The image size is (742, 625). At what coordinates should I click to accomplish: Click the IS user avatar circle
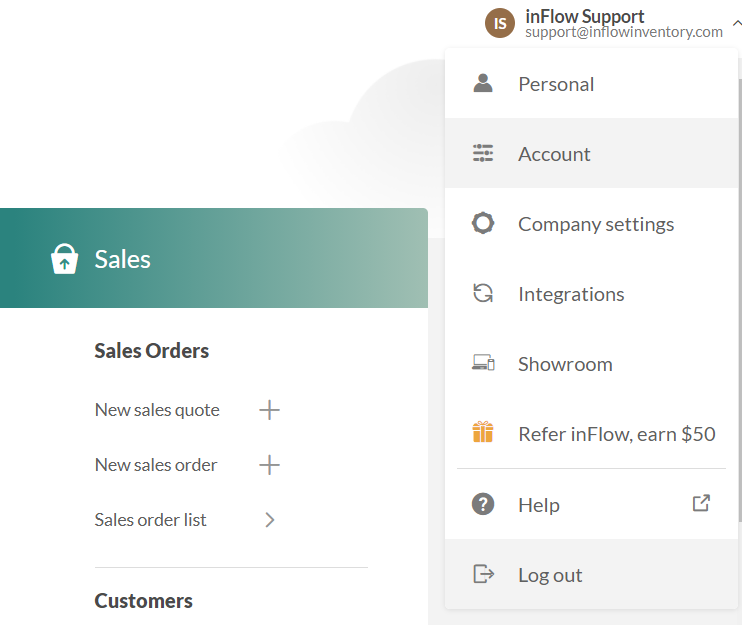click(x=500, y=23)
